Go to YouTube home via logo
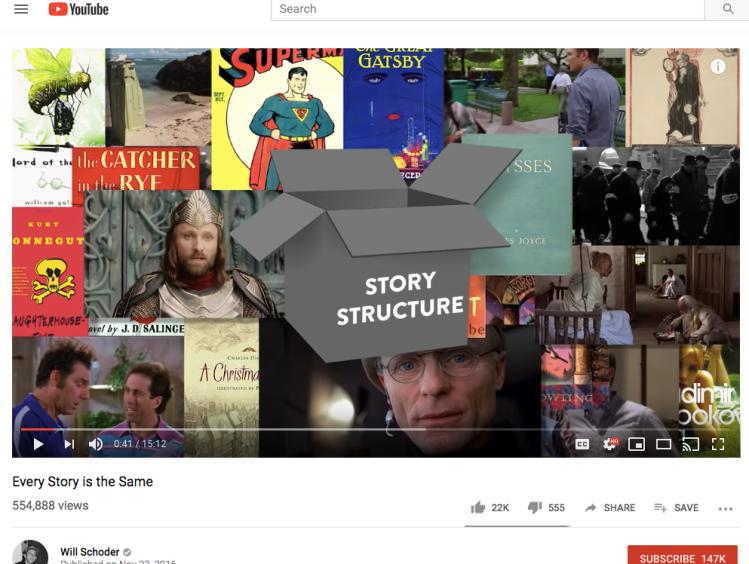Image resolution: width=749 pixels, height=564 pixels. 79,9
